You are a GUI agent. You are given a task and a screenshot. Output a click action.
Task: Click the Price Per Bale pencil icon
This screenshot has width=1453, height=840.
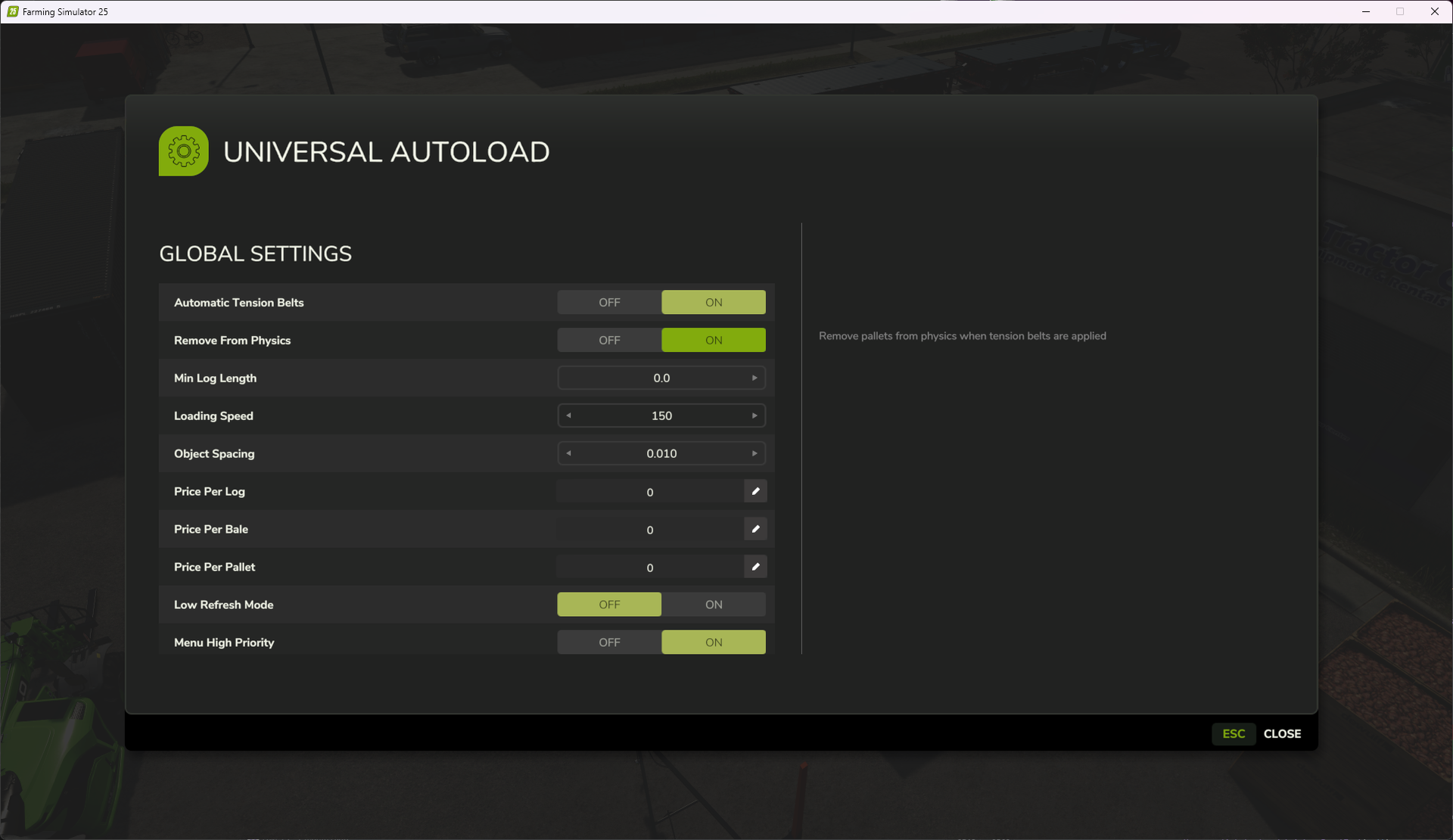click(755, 529)
